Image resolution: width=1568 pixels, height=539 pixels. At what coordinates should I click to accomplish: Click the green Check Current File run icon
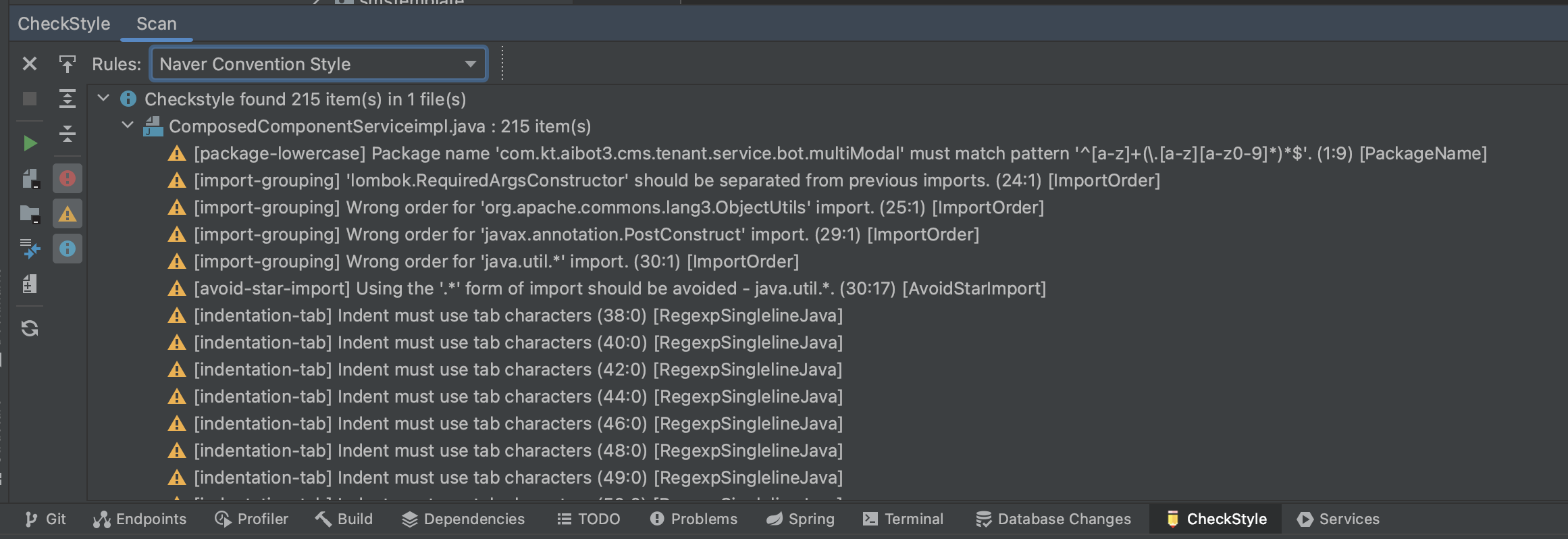tap(30, 143)
